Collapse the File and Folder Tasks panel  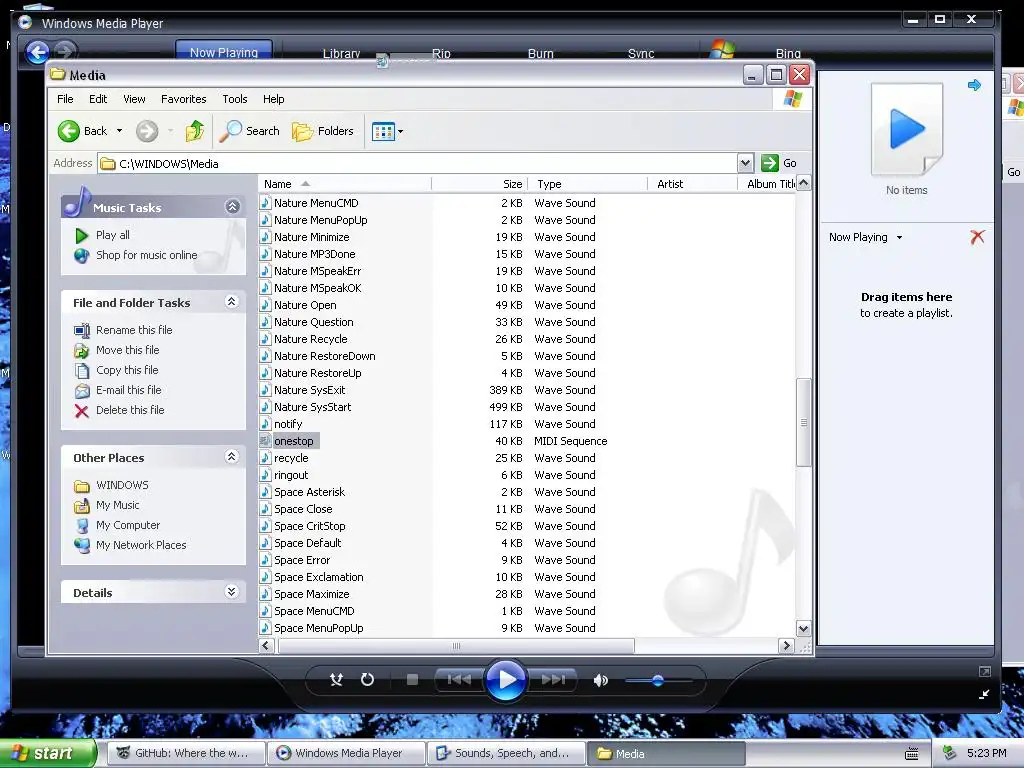pyautogui.click(x=231, y=302)
